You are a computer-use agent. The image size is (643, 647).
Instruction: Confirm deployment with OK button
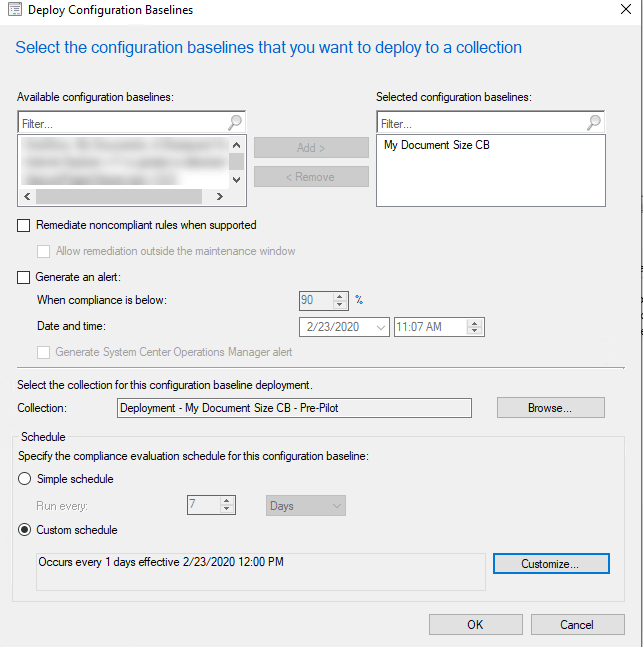[475, 625]
